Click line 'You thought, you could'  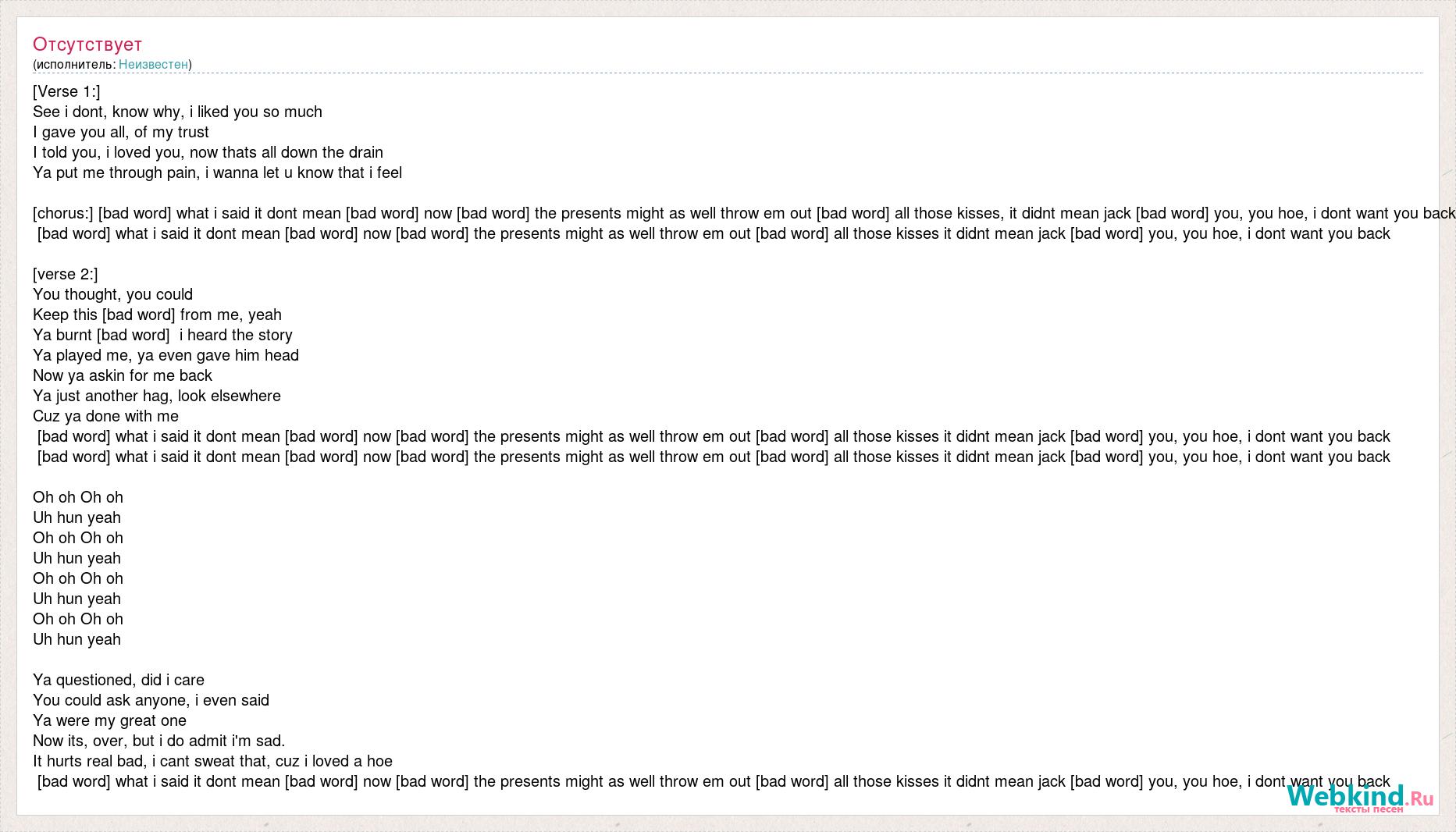pyautogui.click(x=112, y=294)
